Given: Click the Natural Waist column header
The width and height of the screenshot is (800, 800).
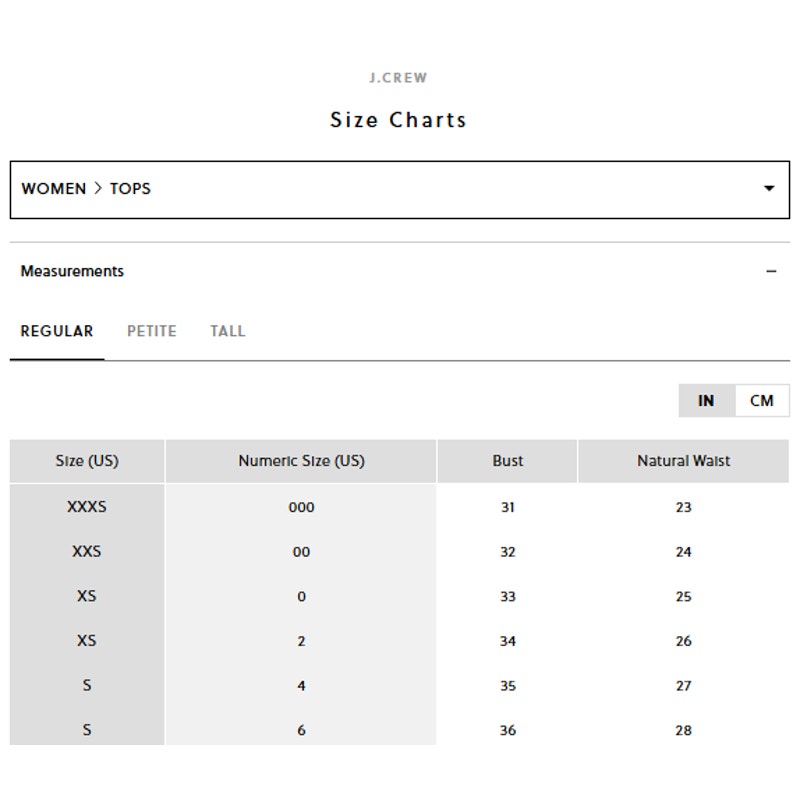Looking at the screenshot, I should pos(683,461).
